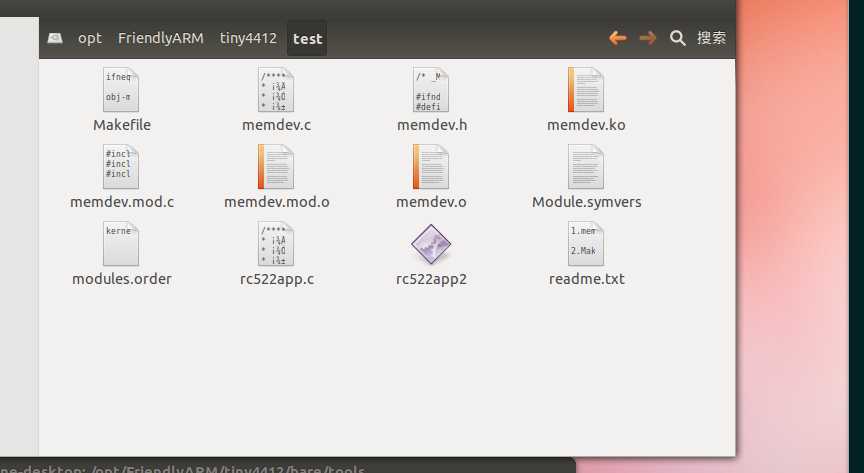Click the memdev.mod.o name label

[x=277, y=202]
